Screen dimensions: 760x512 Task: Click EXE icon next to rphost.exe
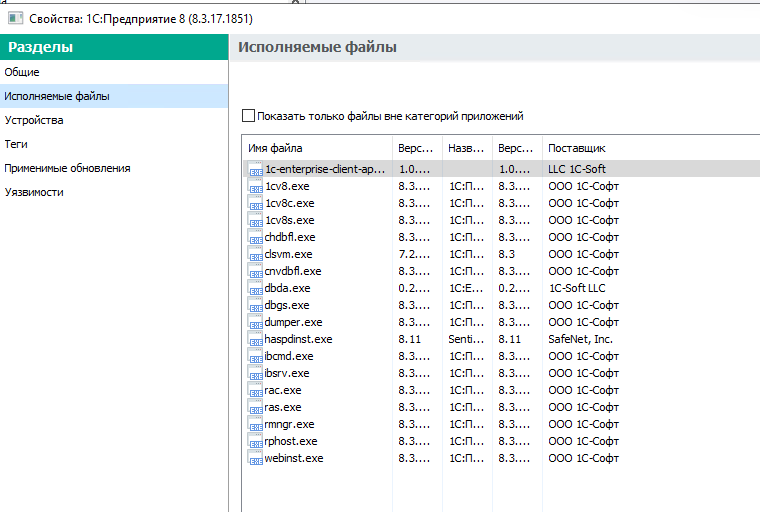tap(255, 441)
